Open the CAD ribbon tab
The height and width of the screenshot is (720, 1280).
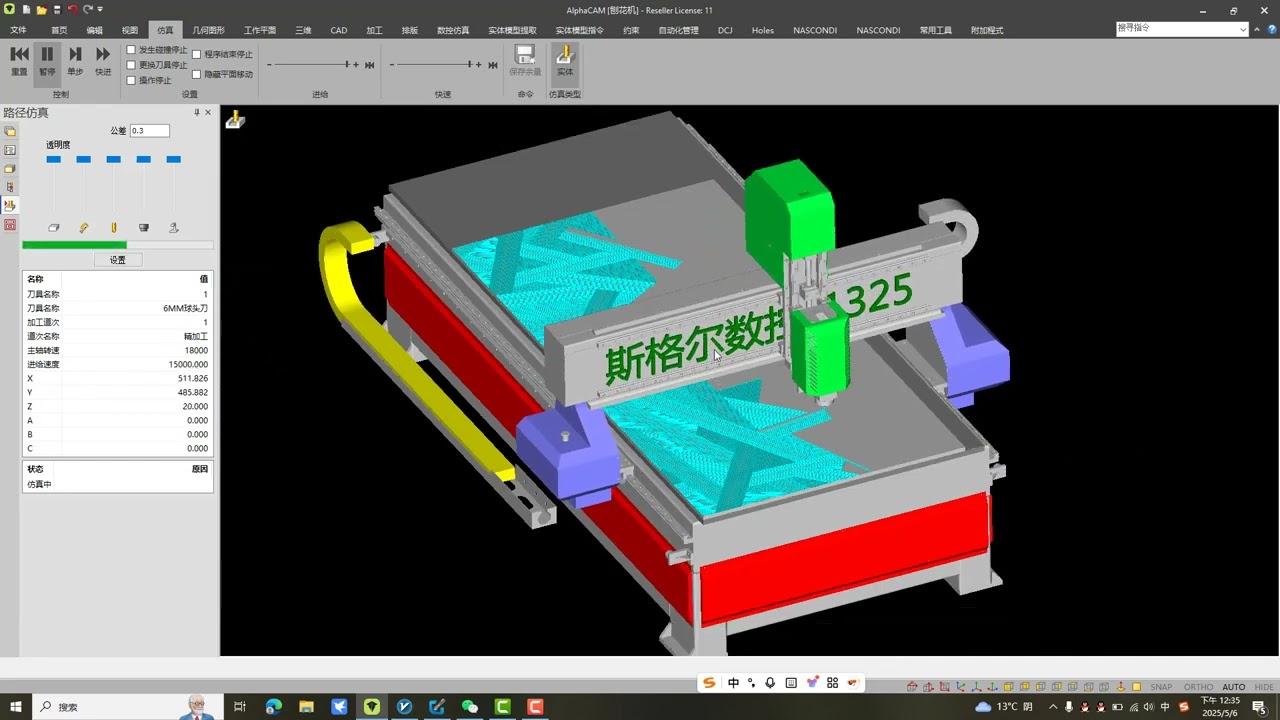pyautogui.click(x=339, y=30)
